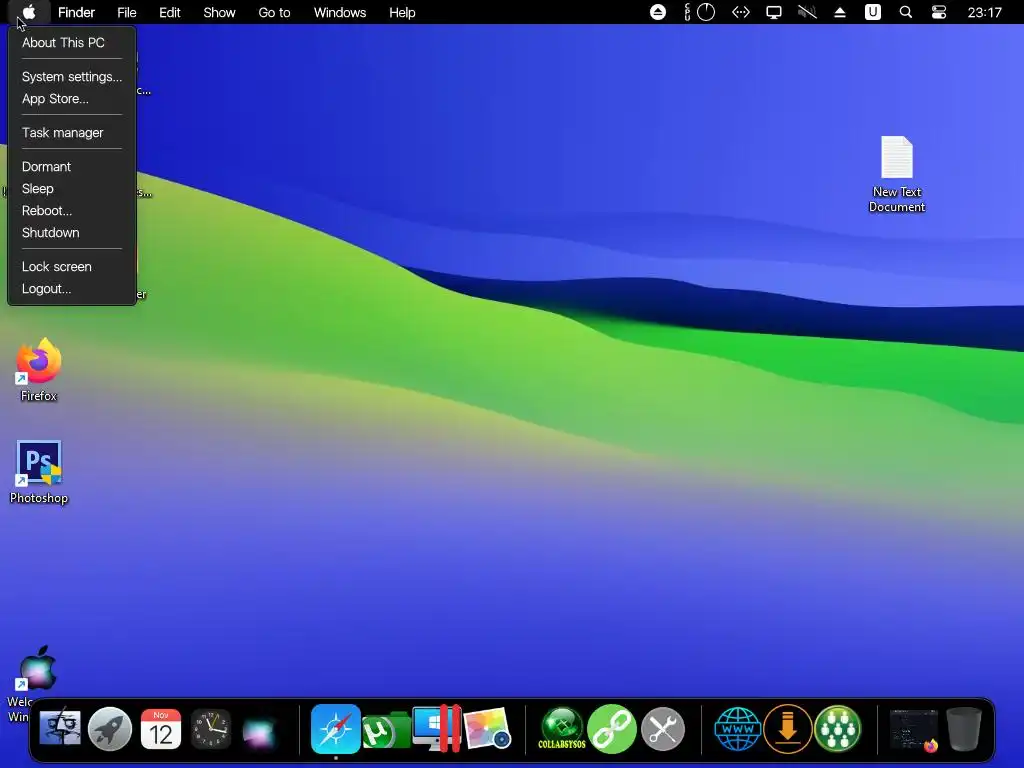This screenshot has height=768, width=1024.
Task: Open the green chain link dock icon
Action: 612,728
